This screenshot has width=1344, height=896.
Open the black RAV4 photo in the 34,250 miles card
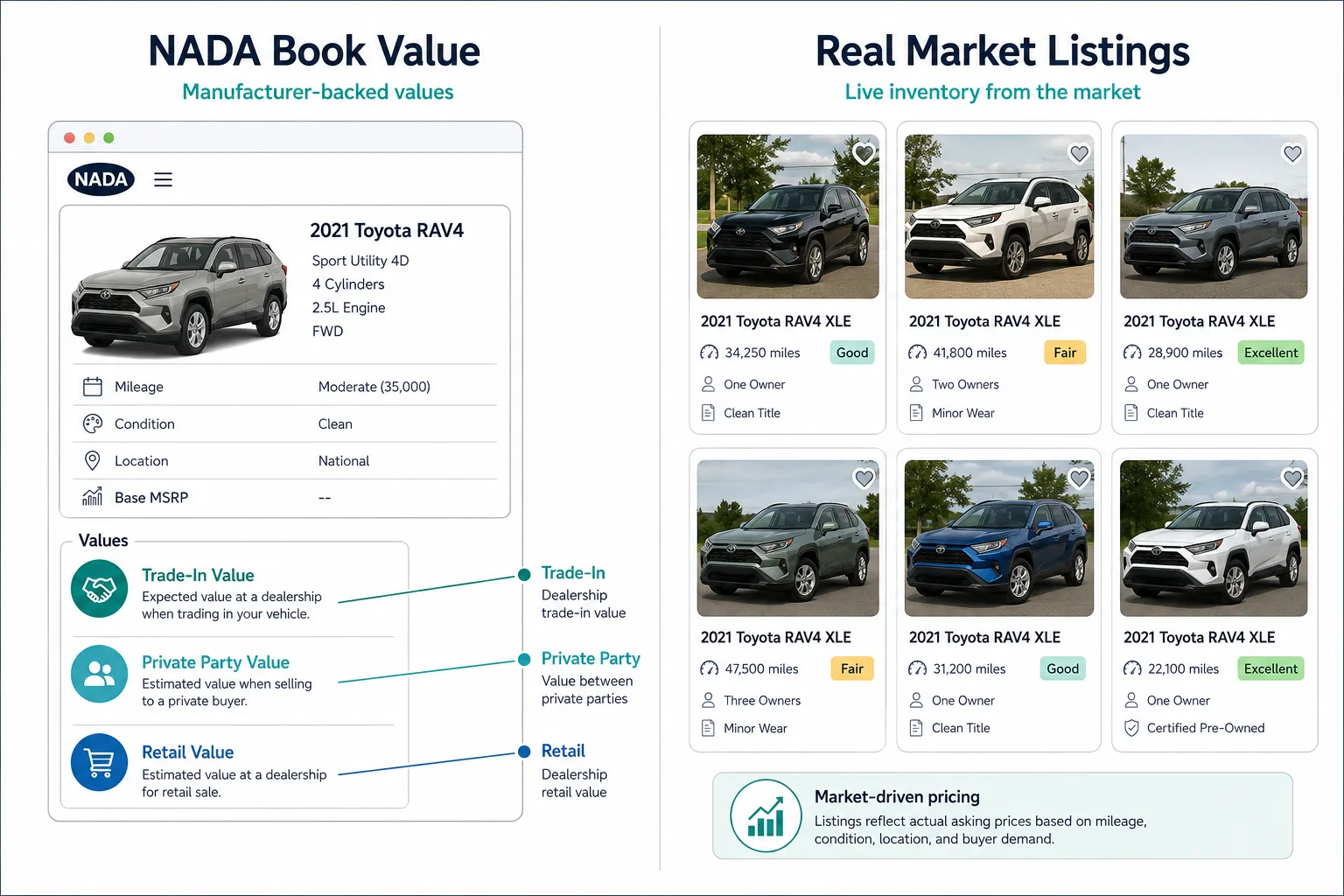pos(787,216)
